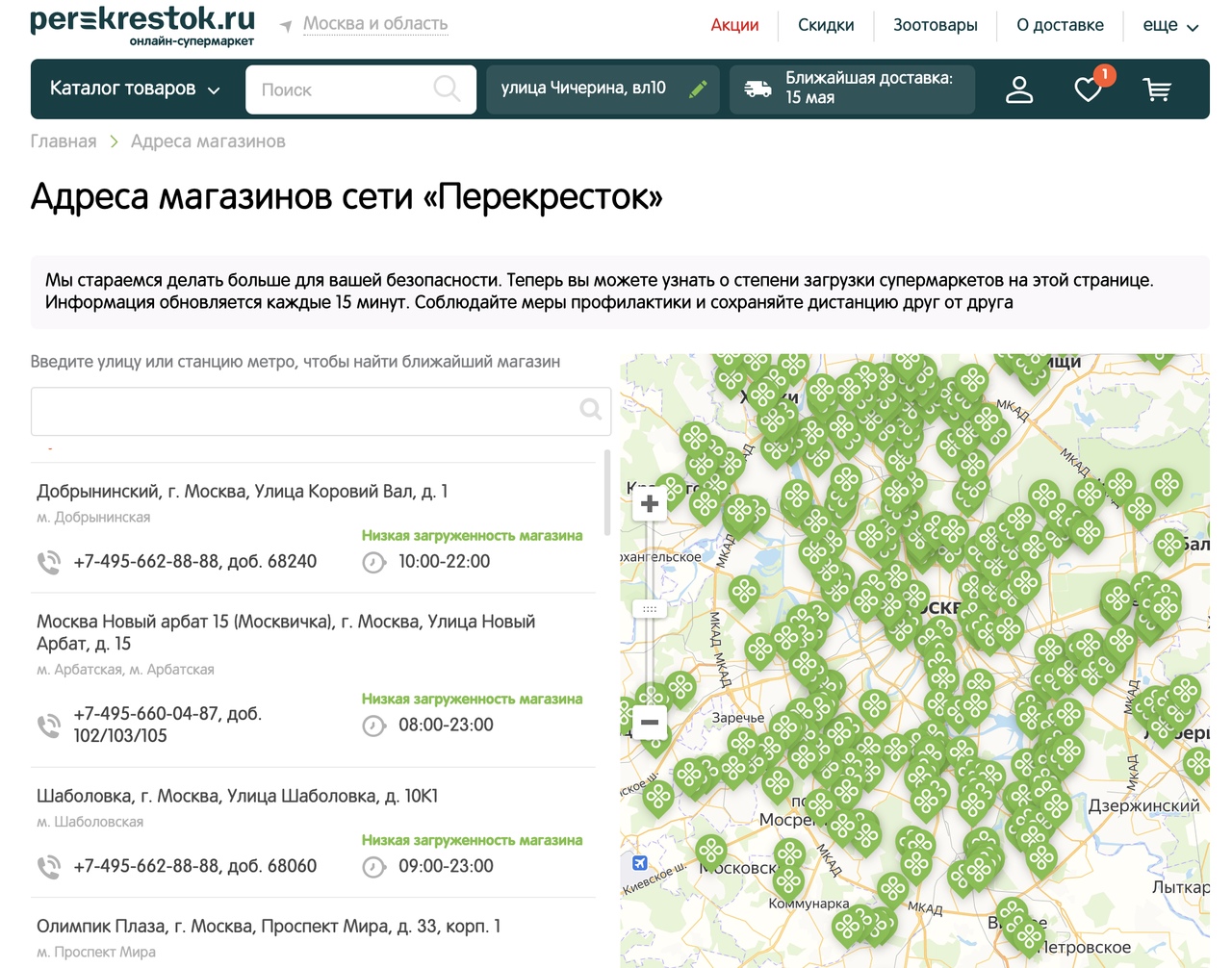The width and height of the screenshot is (1232, 968).
Task: Expand Каталог товаров dropdown
Action: [x=135, y=89]
